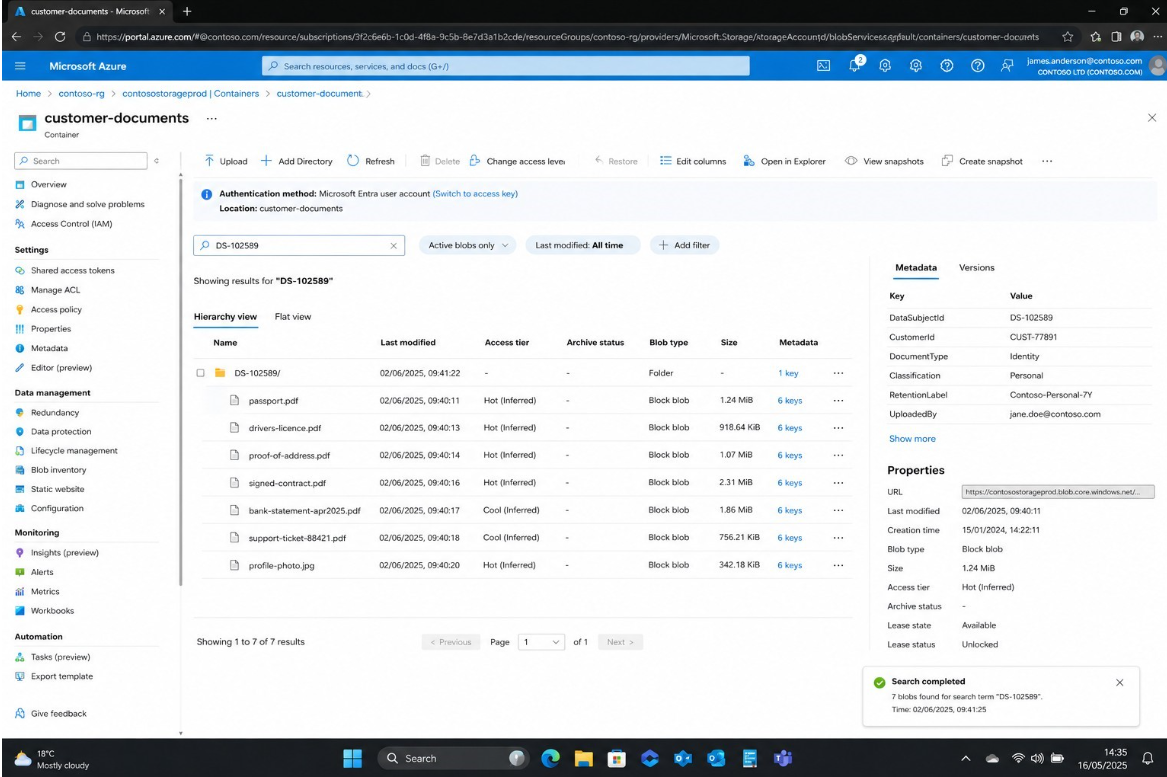
Task: Open the 1 key link for DS-102589/ folder
Action: [x=788, y=374]
